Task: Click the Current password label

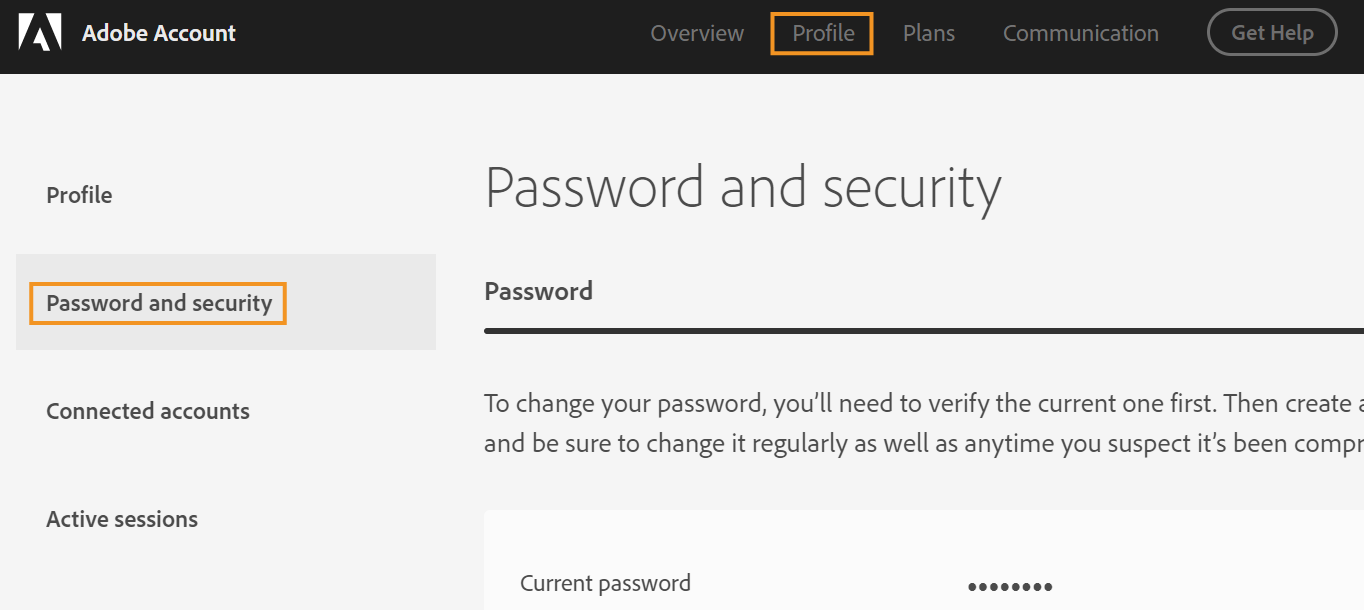Action: [x=605, y=583]
